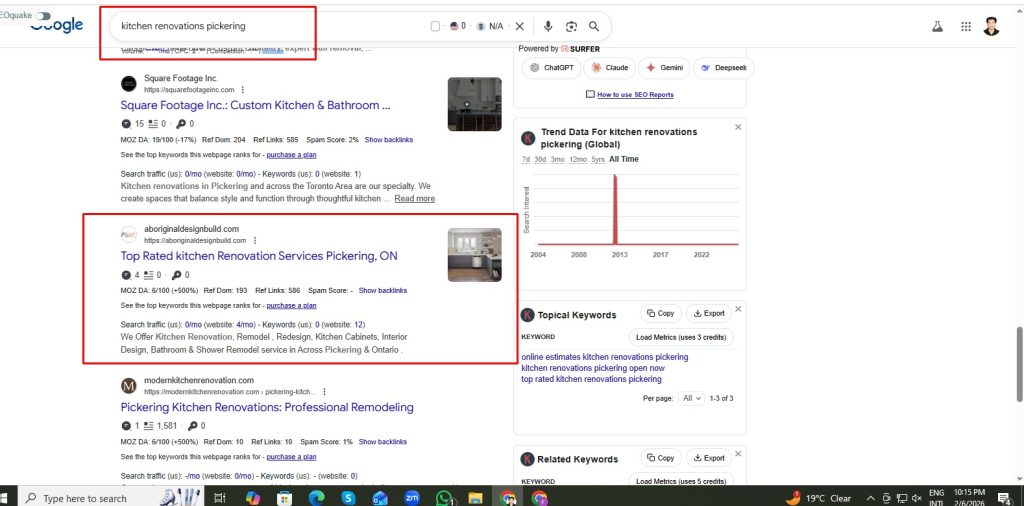Image resolution: width=1024 pixels, height=506 pixels.
Task: Close the Topical Keywords widget
Action: coord(738,309)
